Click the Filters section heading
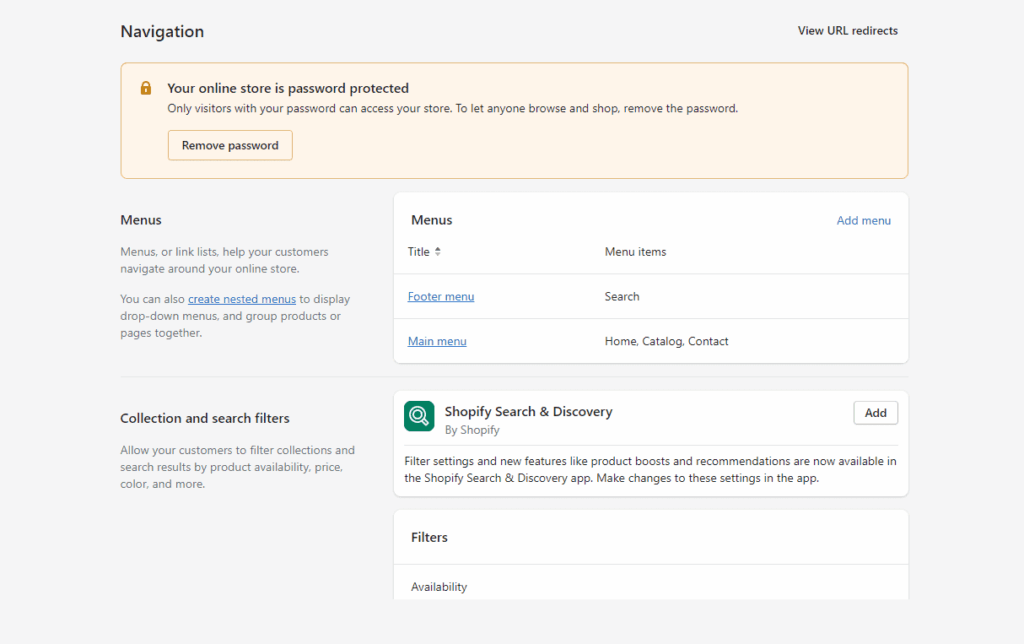 coord(429,537)
